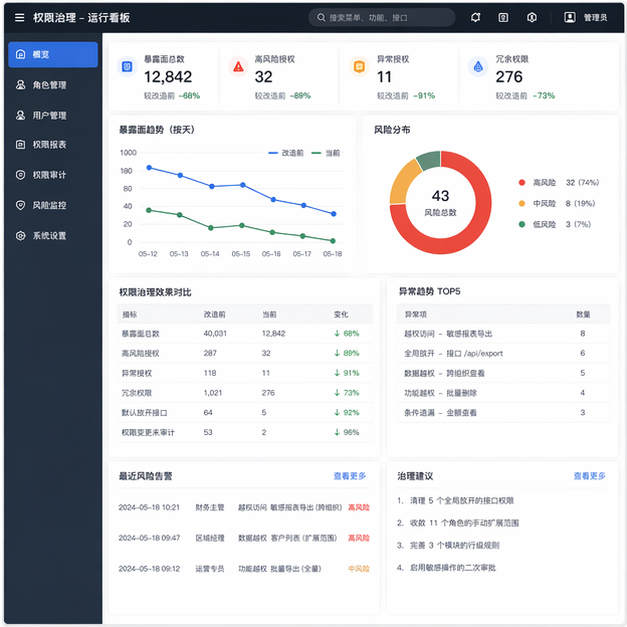
Task: Click the red warning 高风险授权 card icon
Action: coord(238,66)
